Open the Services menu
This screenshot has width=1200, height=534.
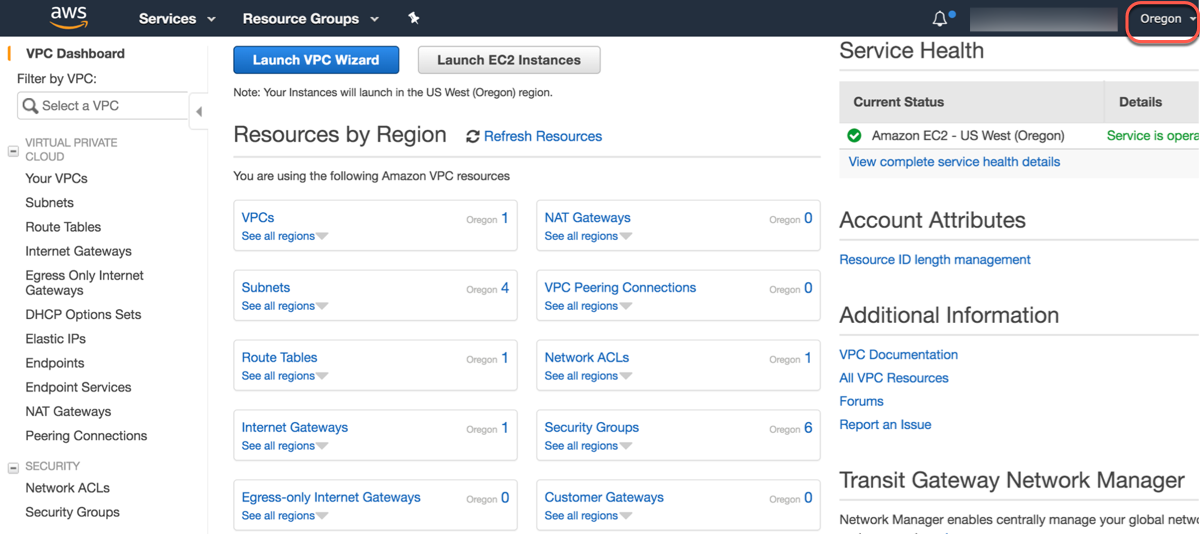177,19
